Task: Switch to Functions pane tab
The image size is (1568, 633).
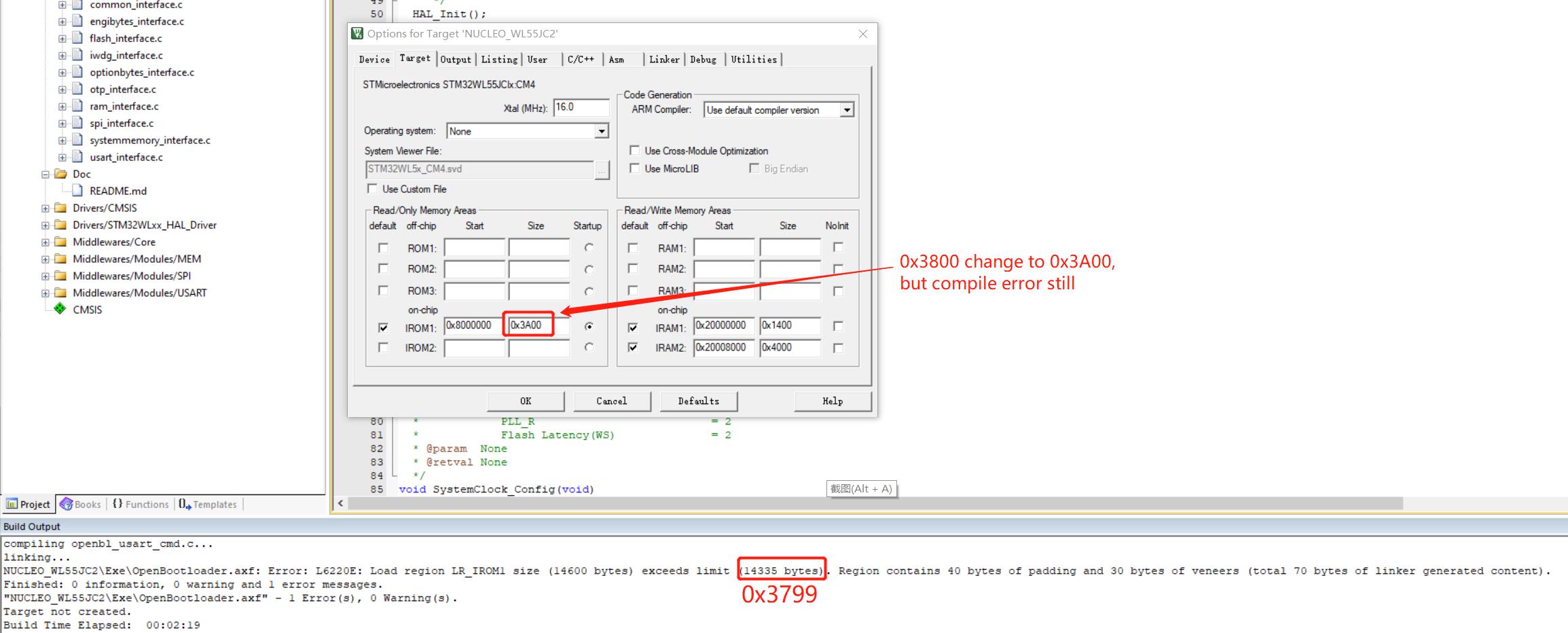Action: (x=141, y=504)
